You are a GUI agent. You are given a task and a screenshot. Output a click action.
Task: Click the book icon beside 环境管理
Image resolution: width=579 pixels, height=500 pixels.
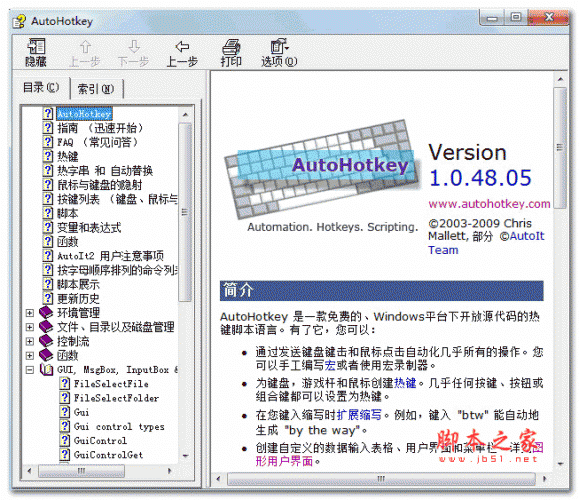[x=46, y=312]
